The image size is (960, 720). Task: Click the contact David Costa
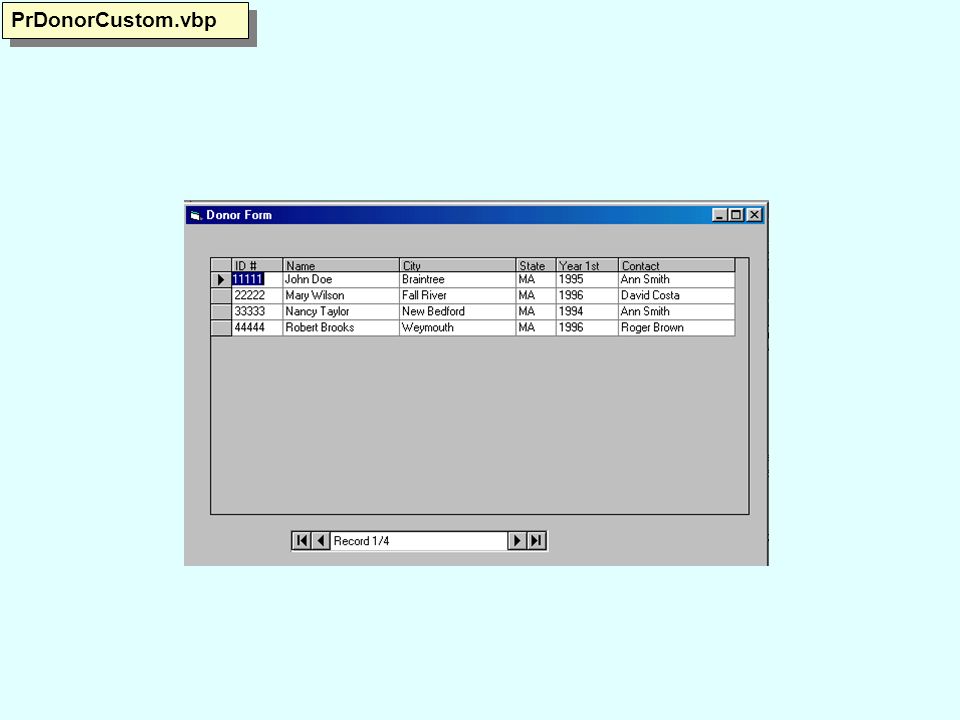tap(677, 295)
